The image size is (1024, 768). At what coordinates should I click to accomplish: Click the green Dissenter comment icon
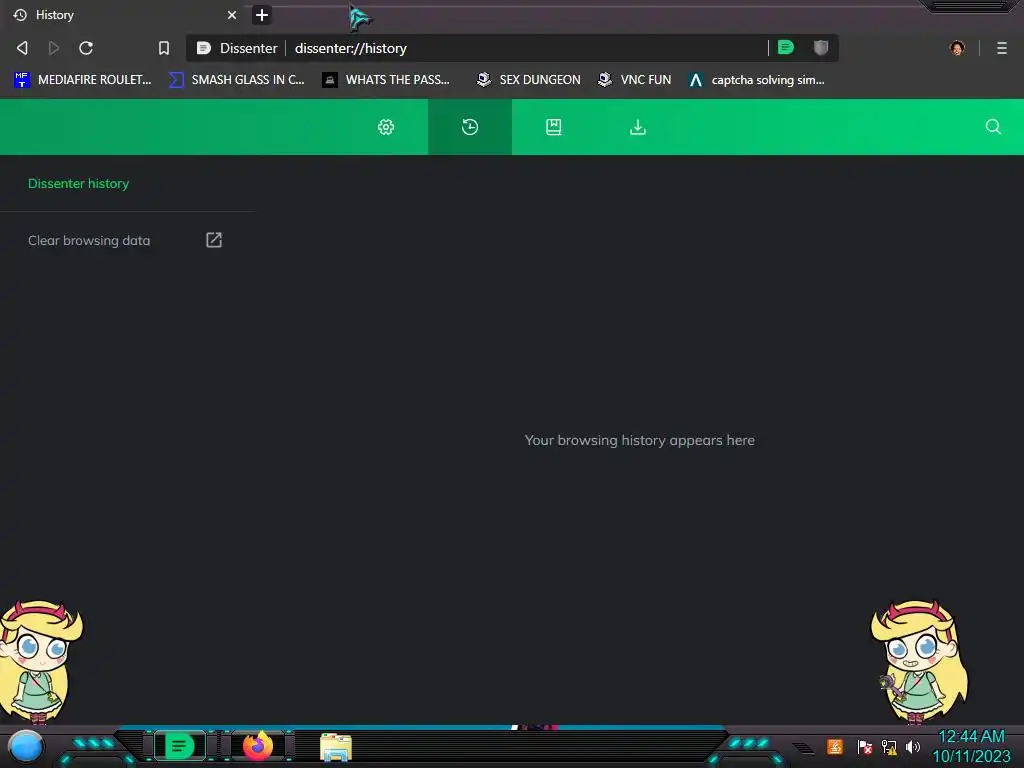786,47
